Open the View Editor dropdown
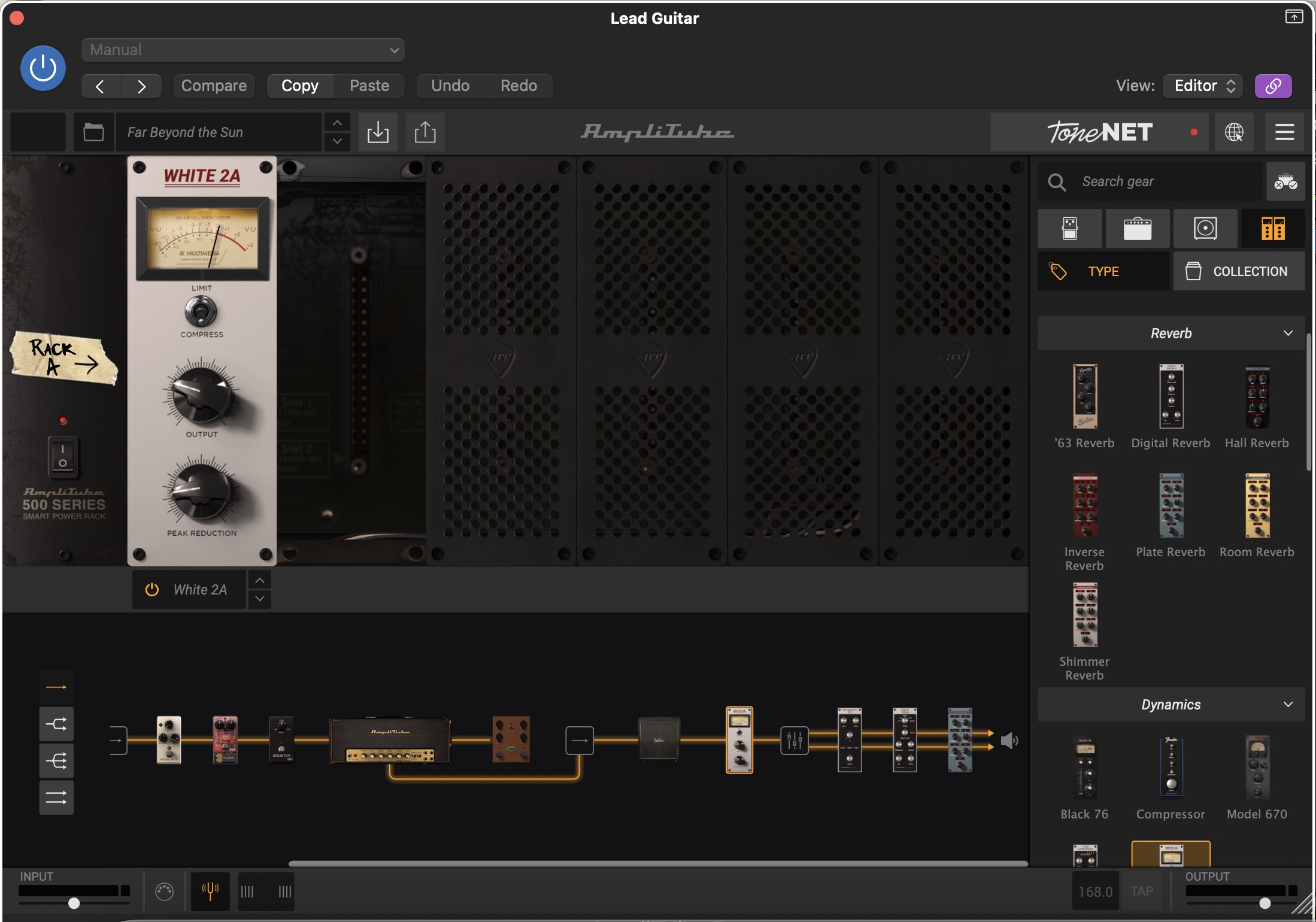 pos(1203,86)
